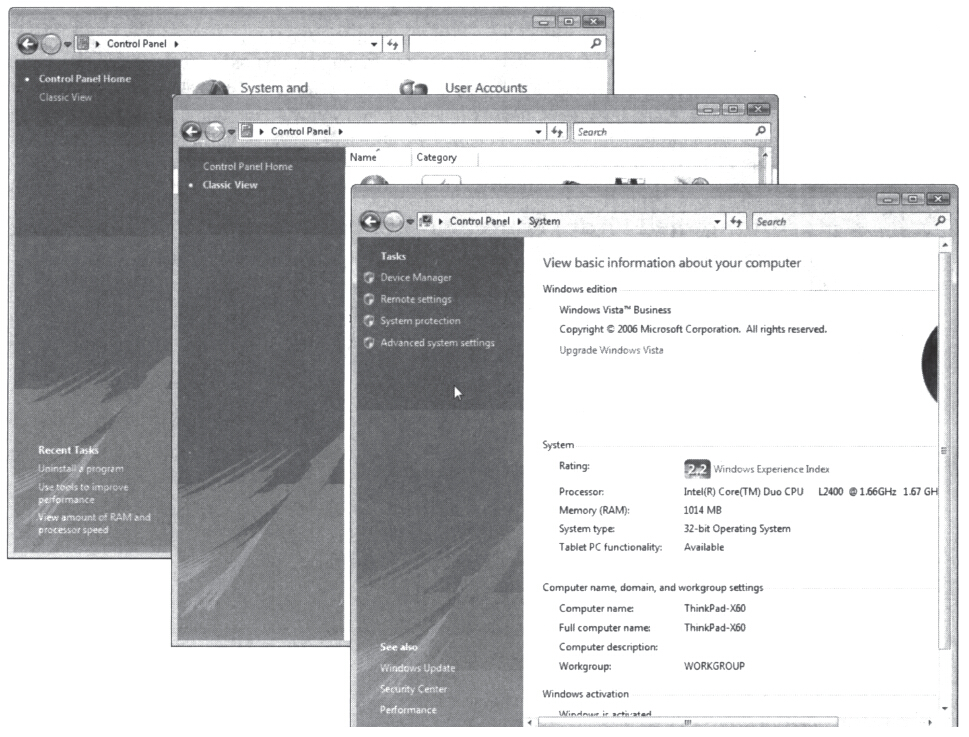This screenshot has height=737, width=969.
Task: Open Windows Experience Index link
Action: [771, 469]
